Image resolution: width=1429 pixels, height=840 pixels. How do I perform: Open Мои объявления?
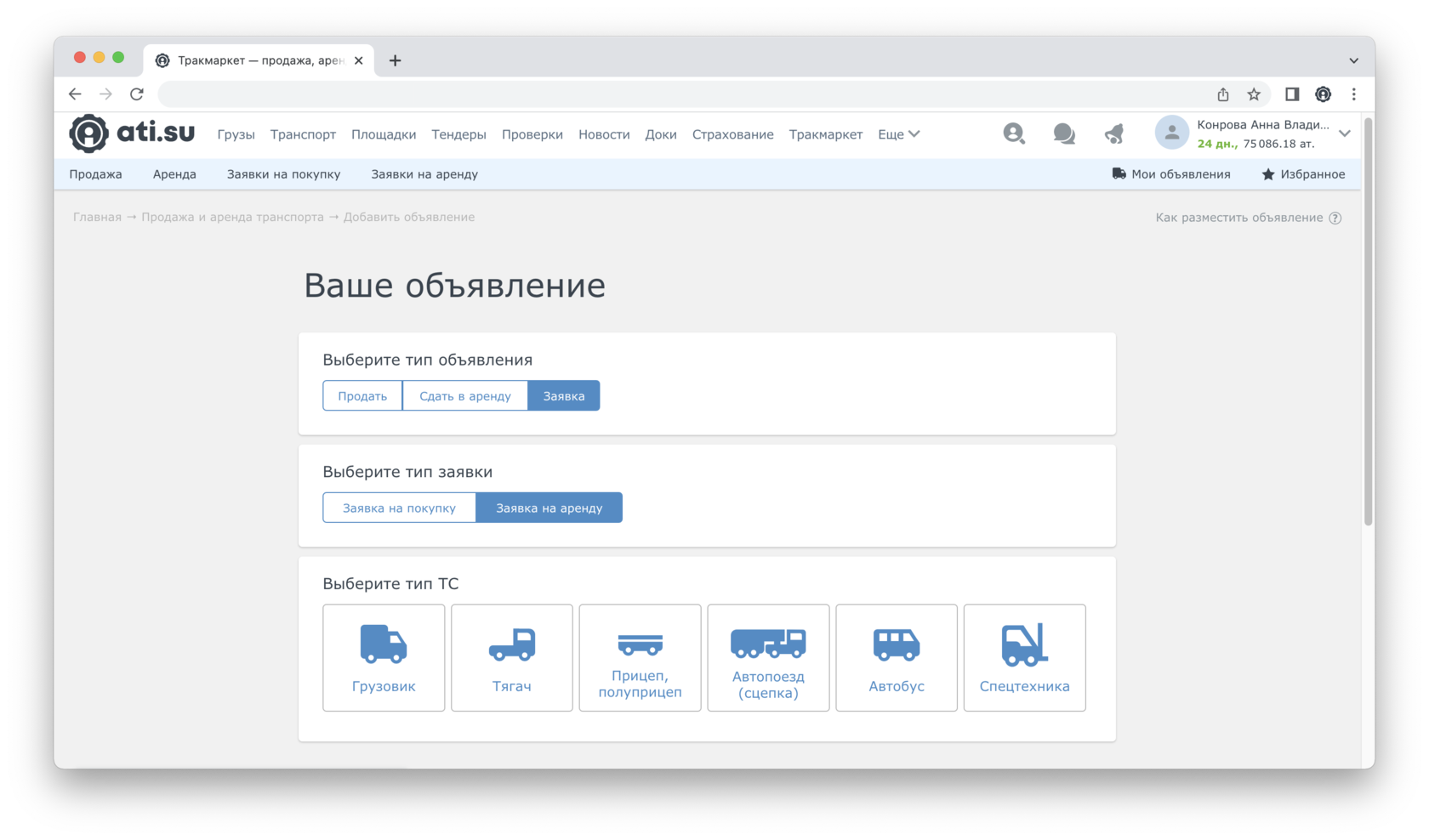pos(1171,174)
